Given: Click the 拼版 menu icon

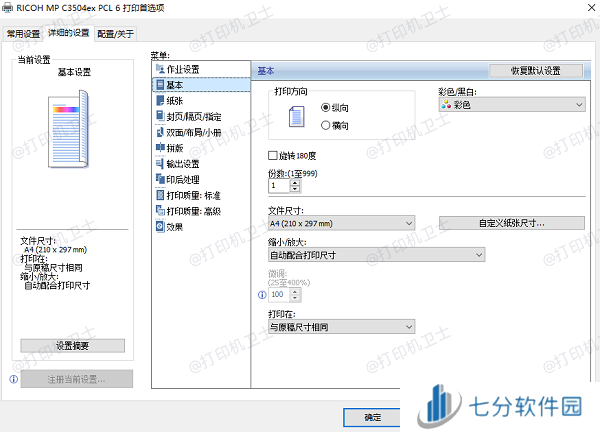Looking at the screenshot, I should click(x=160, y=148).
